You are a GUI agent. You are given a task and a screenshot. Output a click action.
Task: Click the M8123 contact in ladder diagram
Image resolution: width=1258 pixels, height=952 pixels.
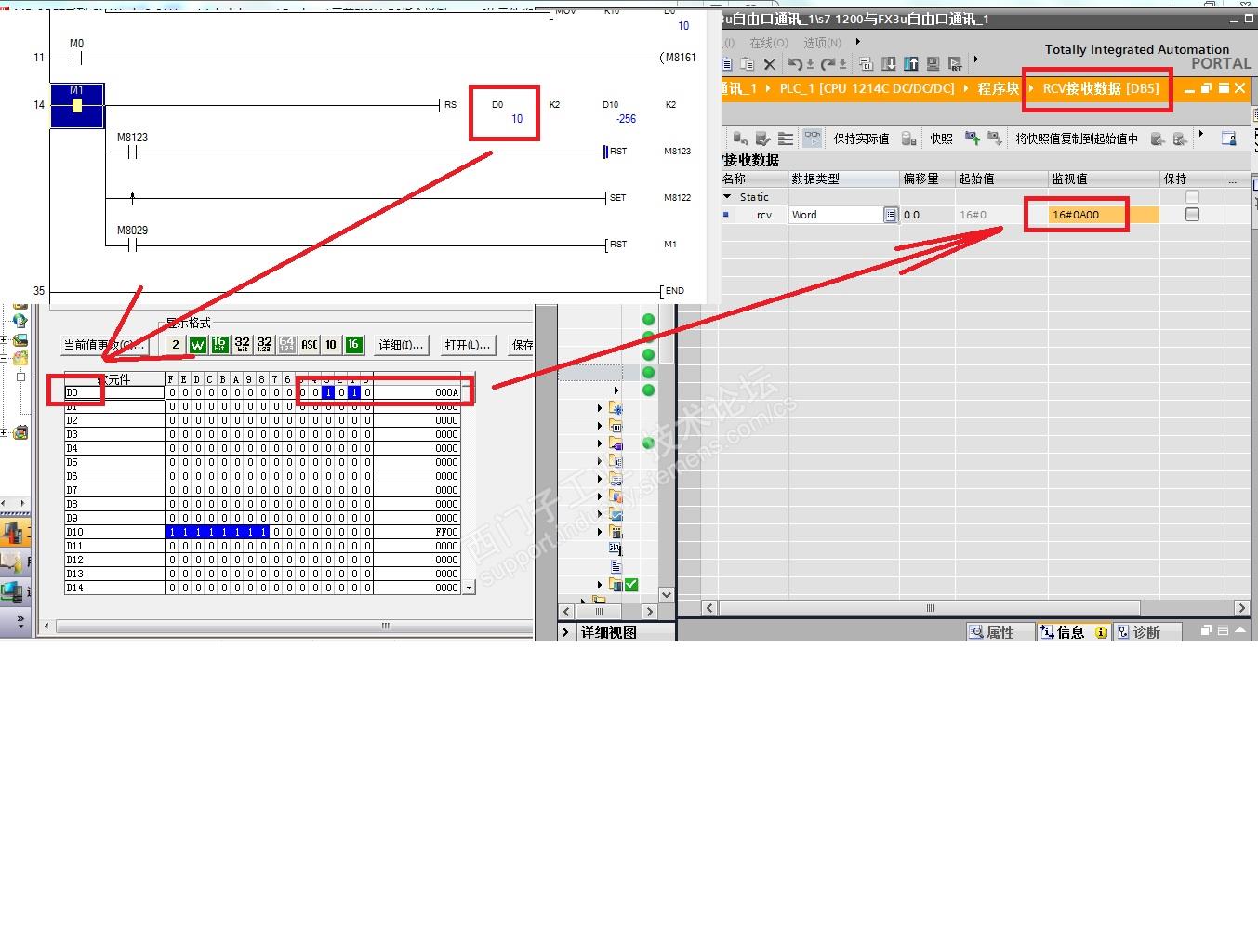[x=132, y=152]
